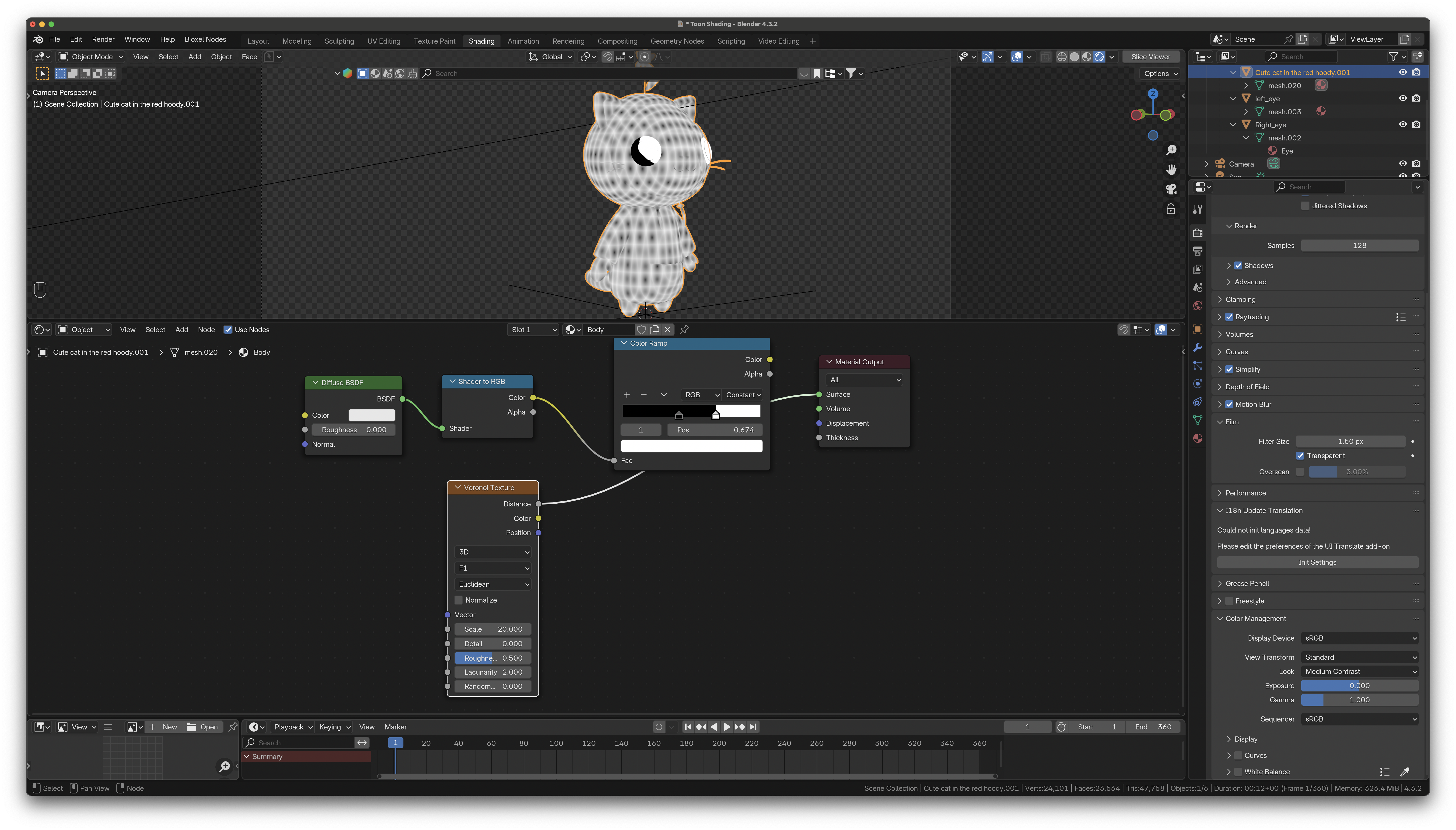Click the viewport zoom magnifier icon
Viewport: 1456px width, 830px height.
click(x=1171, y=150)
